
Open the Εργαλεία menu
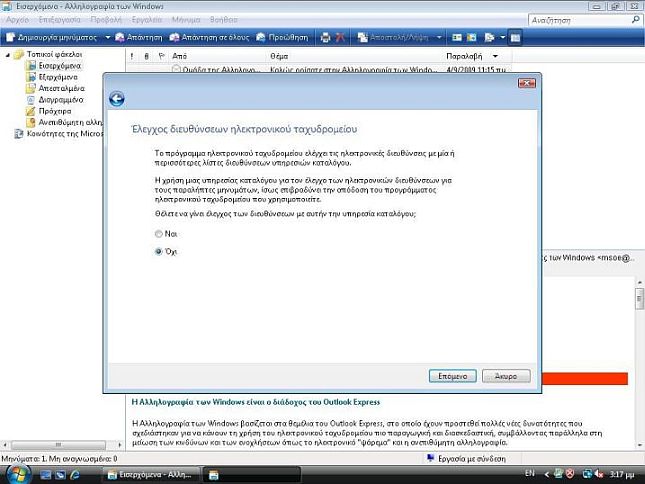(147, 20)
